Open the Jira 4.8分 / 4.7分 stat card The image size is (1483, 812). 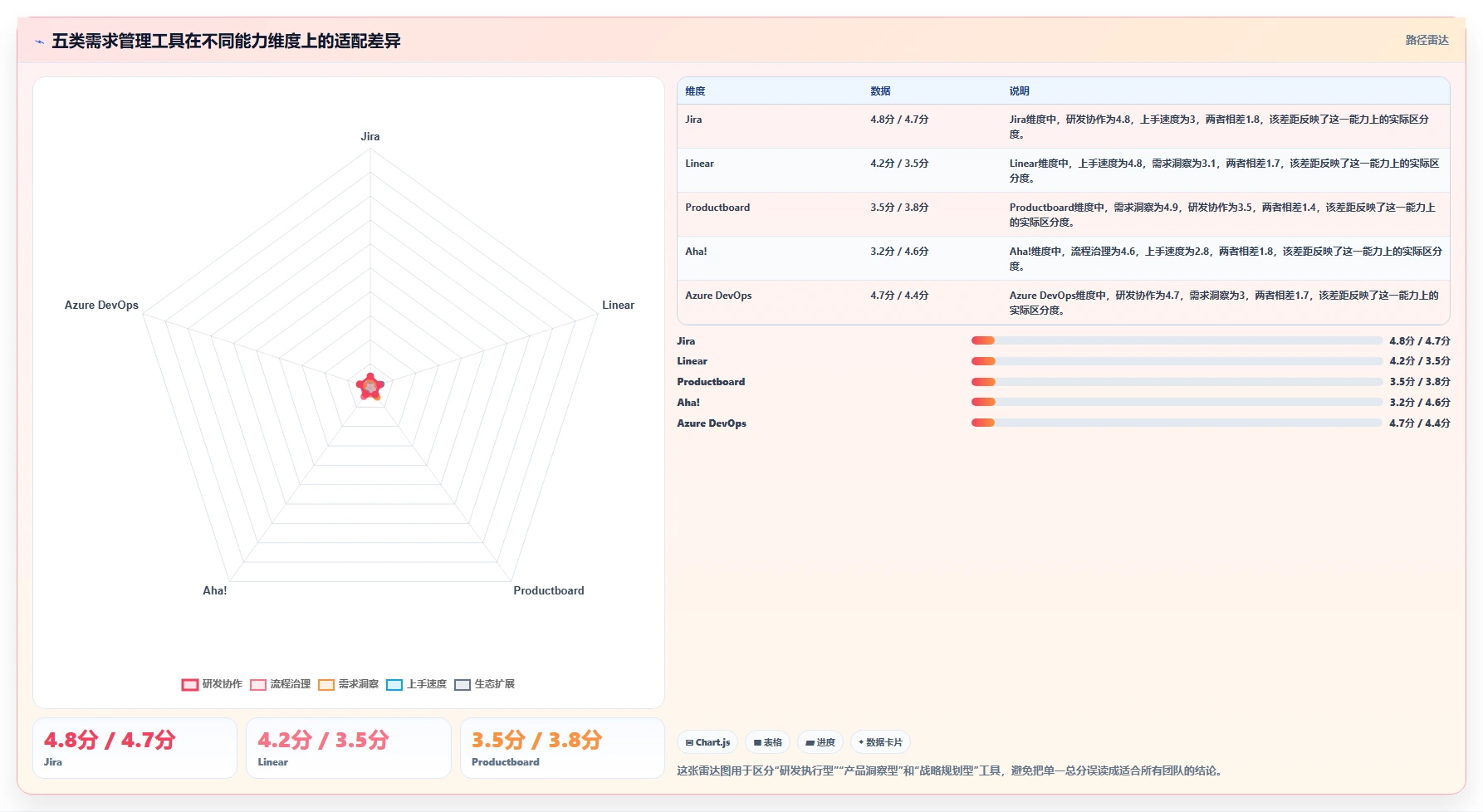pos(135,748)
